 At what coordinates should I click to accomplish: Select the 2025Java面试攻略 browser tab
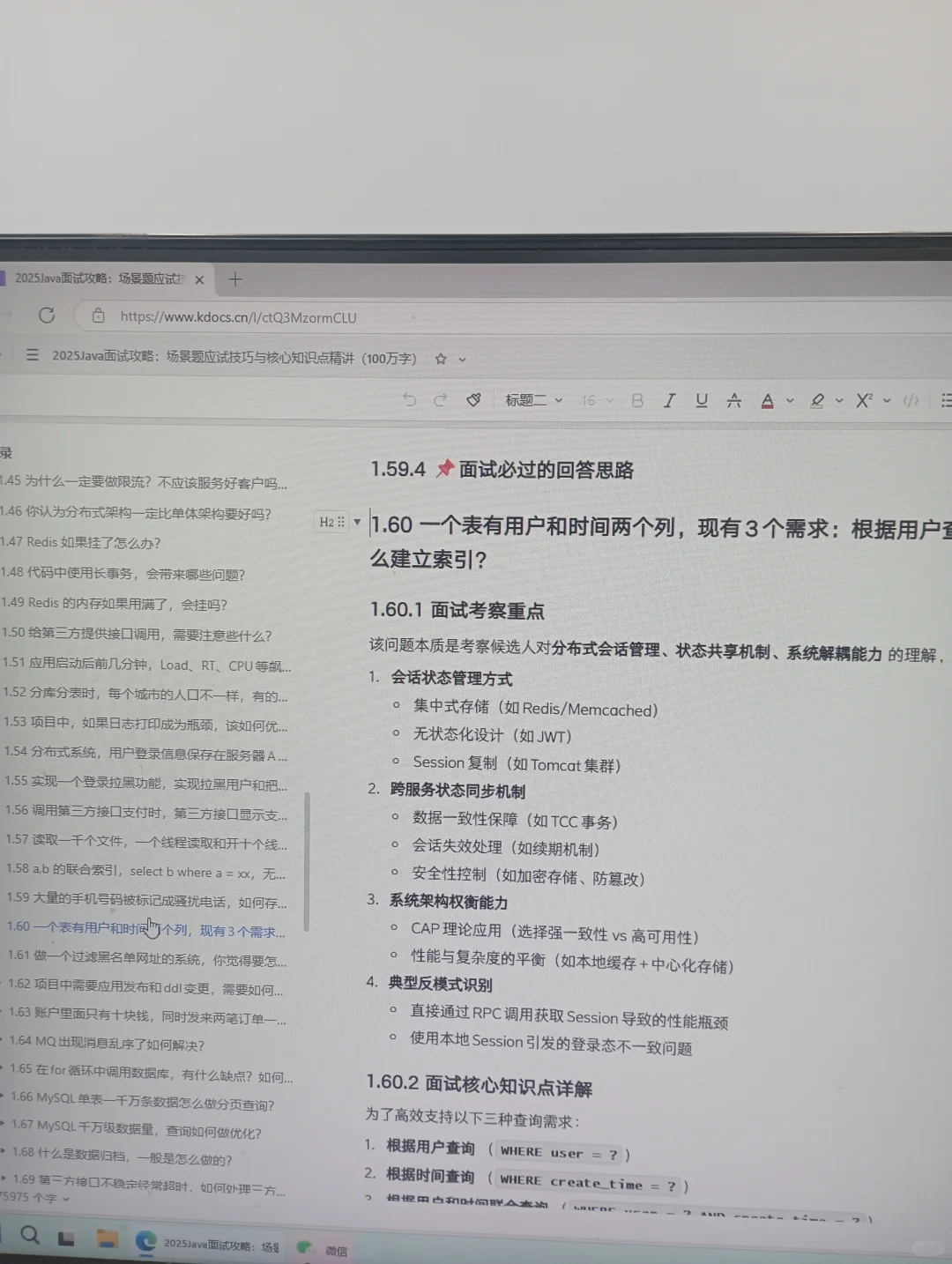click(99, 279)
